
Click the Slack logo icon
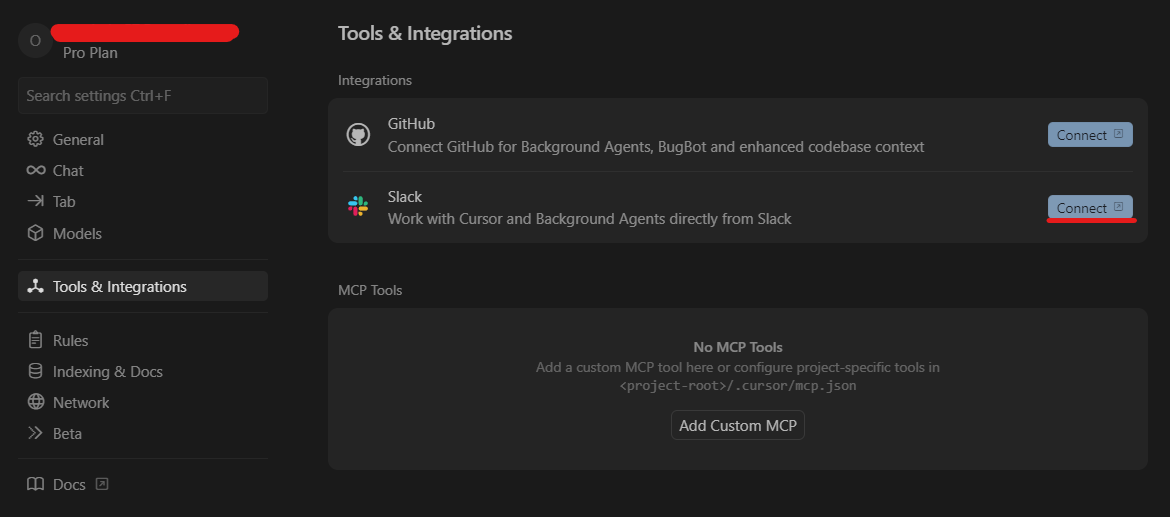click(358, 207)
